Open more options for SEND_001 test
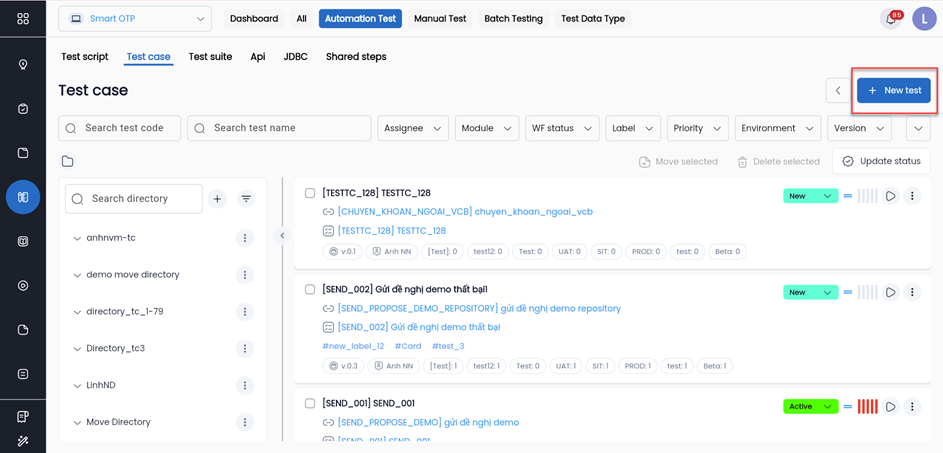Image resolution: width=943 pixels, height=453 pixels. tap(912, 407)
